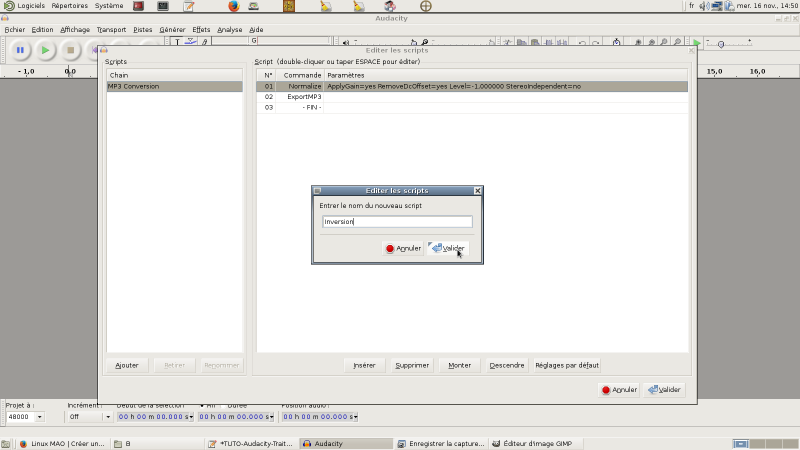This screenshot has width=800, height=450.
Task: Open the black terminal launcher in top panel
Action: pyautogui.click(x=163, y=6)
